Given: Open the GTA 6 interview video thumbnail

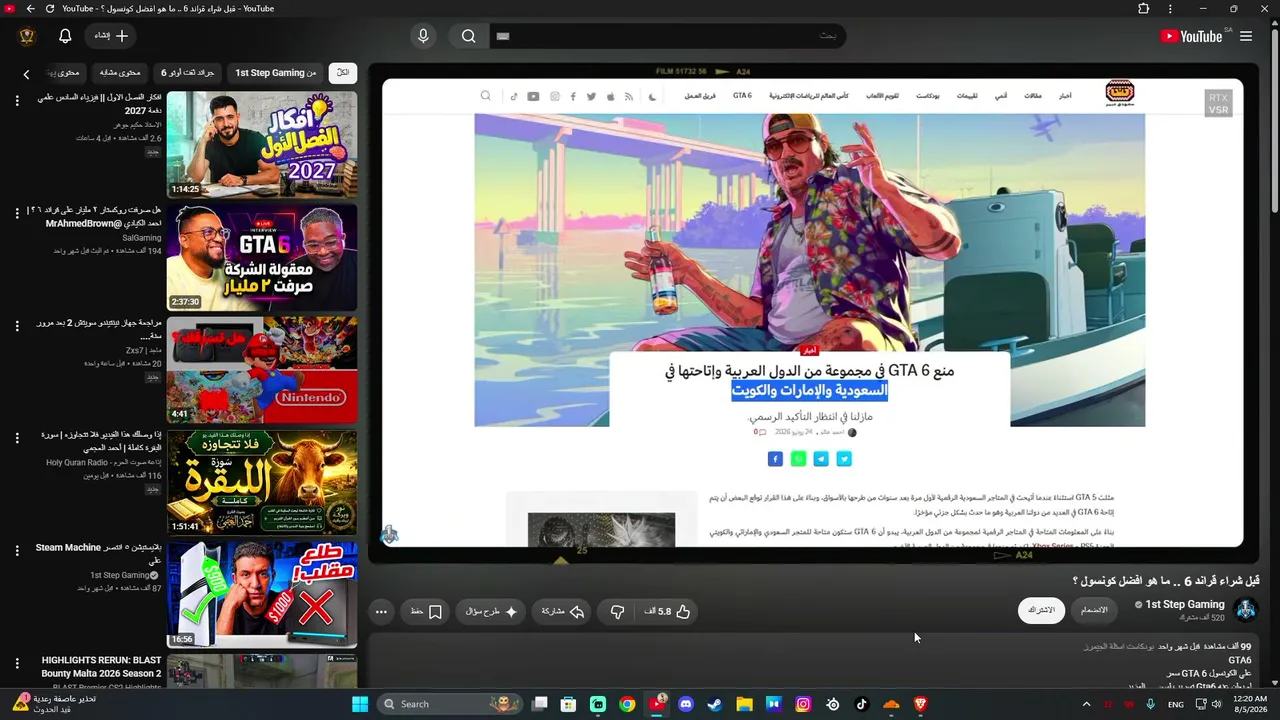Looking at the screenshot, I should [x=262, y=257].
